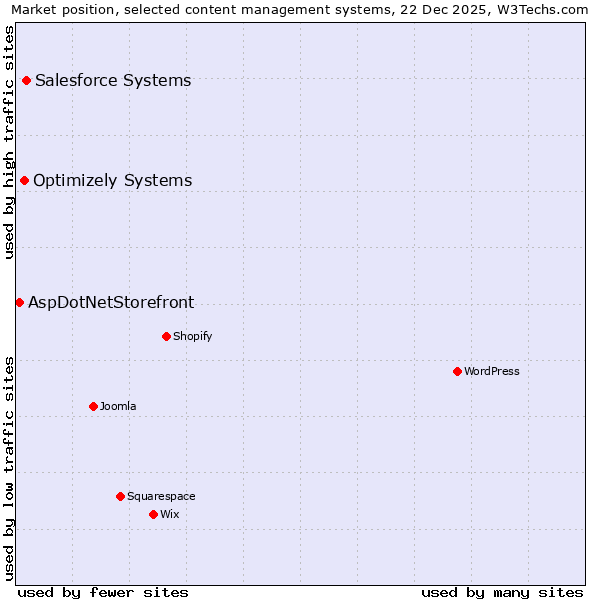Click the 'used by high traffic sites' axis label
The width and height of the screenshot is (600, 600).
(x=9, y=142)
